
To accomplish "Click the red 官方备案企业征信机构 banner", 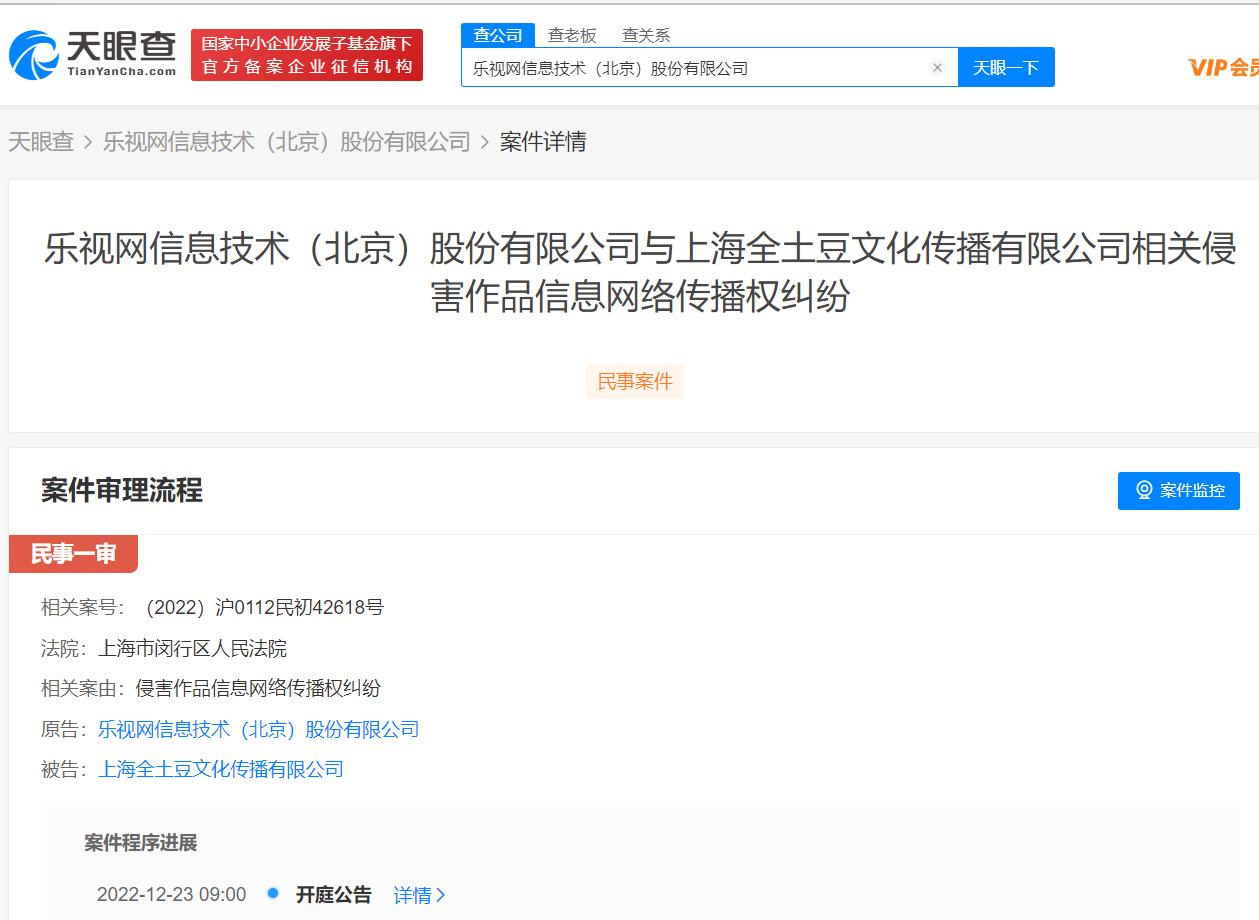I will (x=307, y=55).
